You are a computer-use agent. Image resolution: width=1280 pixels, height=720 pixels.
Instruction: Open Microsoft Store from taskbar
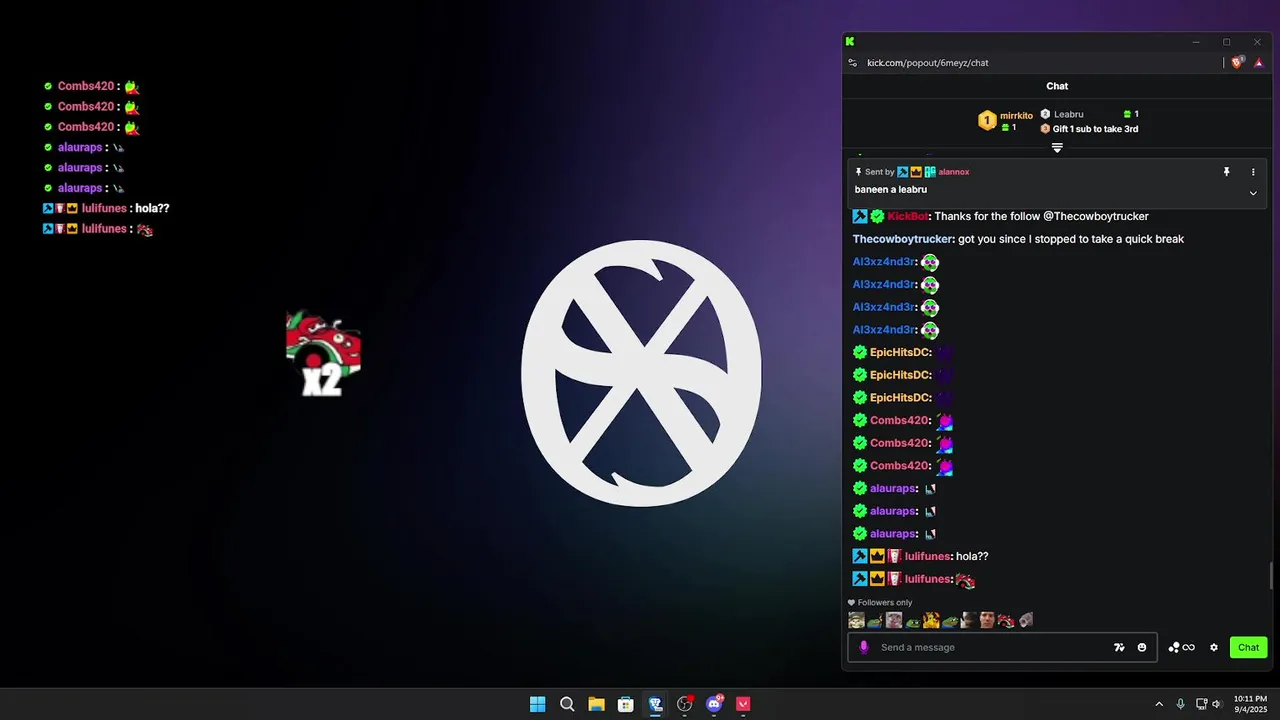pos(626,704)
